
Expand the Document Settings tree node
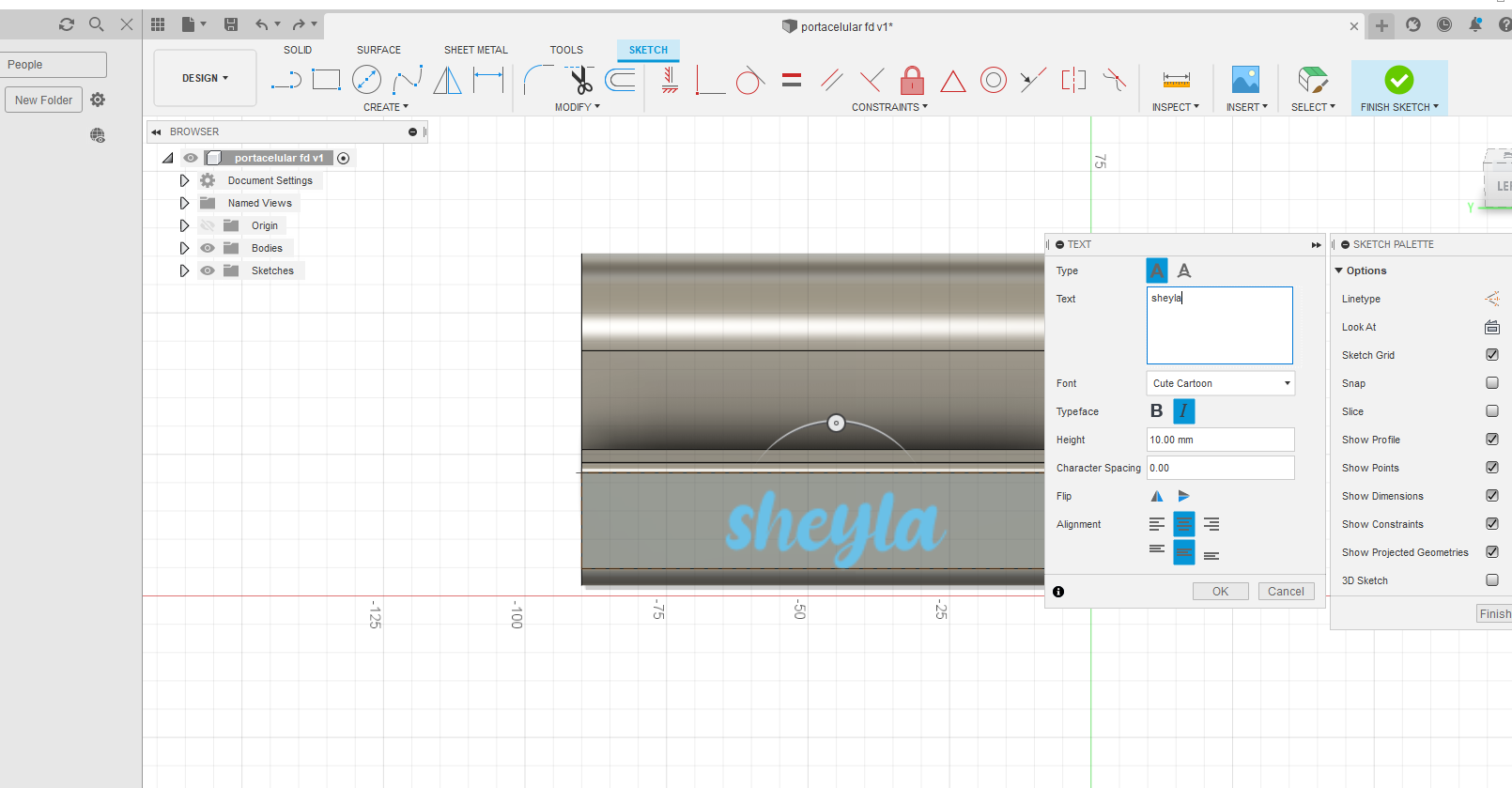pyautogui.click(x=184, y=180)
